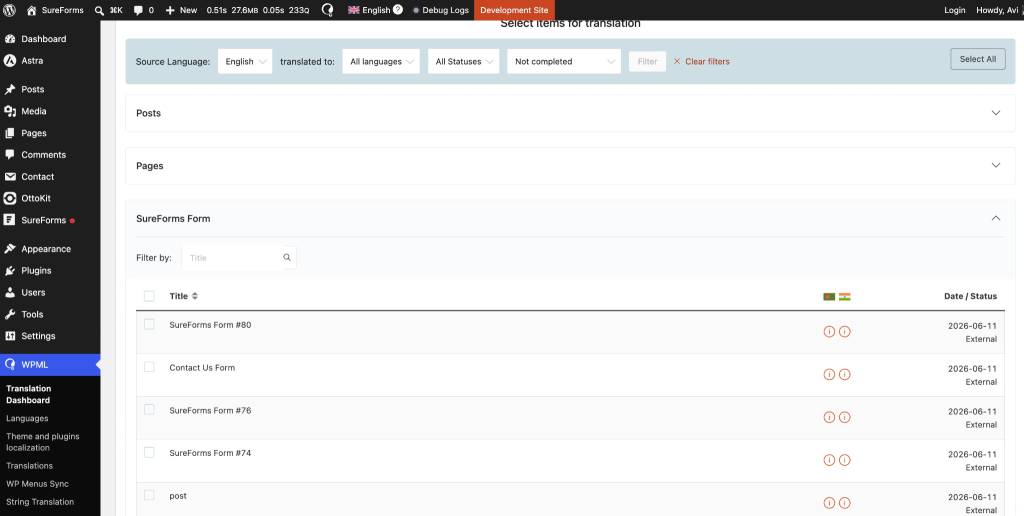Viewport: 1024px width, 516px height.
Task: Click the Media icon in sidebar
Action: [x=10, y=111]
